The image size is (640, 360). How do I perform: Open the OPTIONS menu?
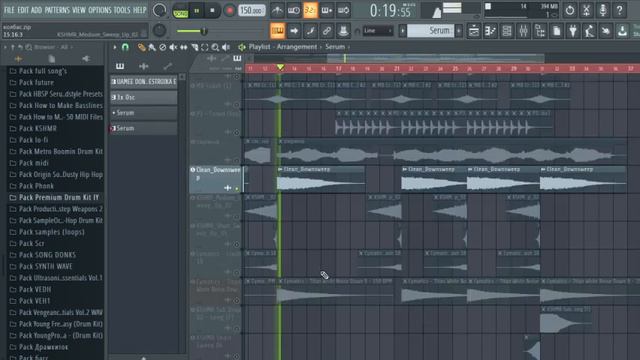[x=100, y=10]
